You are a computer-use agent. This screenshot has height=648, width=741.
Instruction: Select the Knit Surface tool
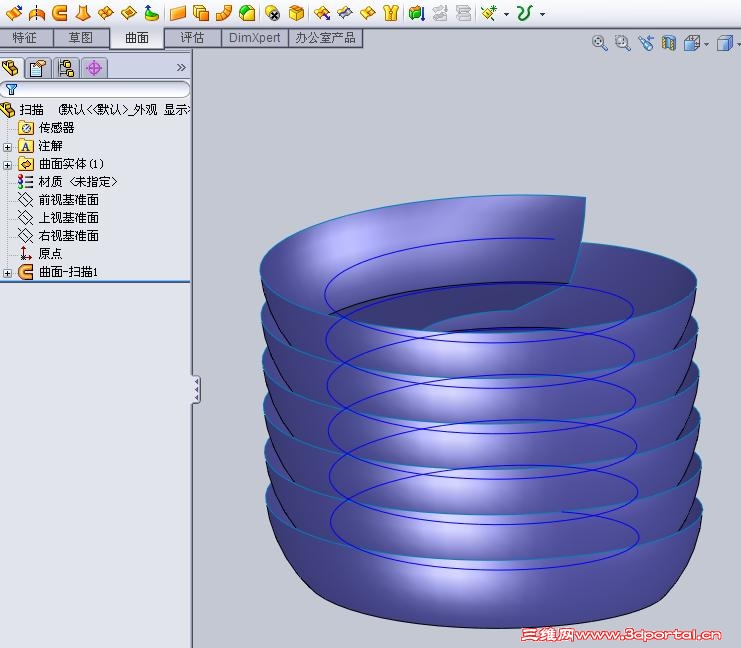391,13
